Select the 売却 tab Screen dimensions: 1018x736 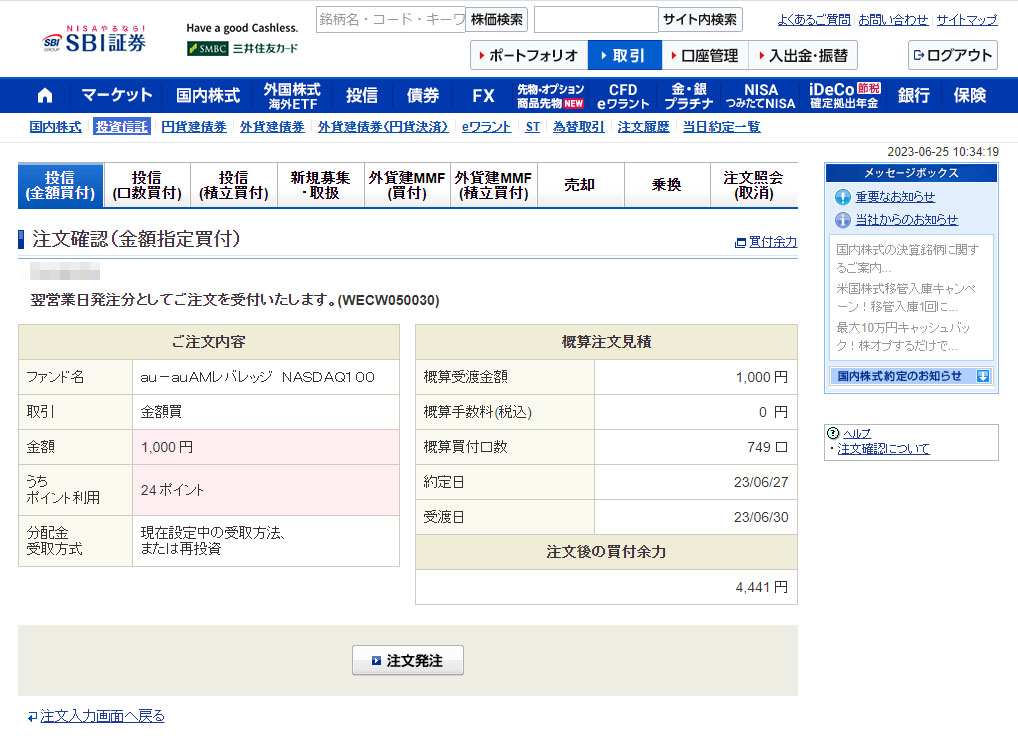pos(580,185)
